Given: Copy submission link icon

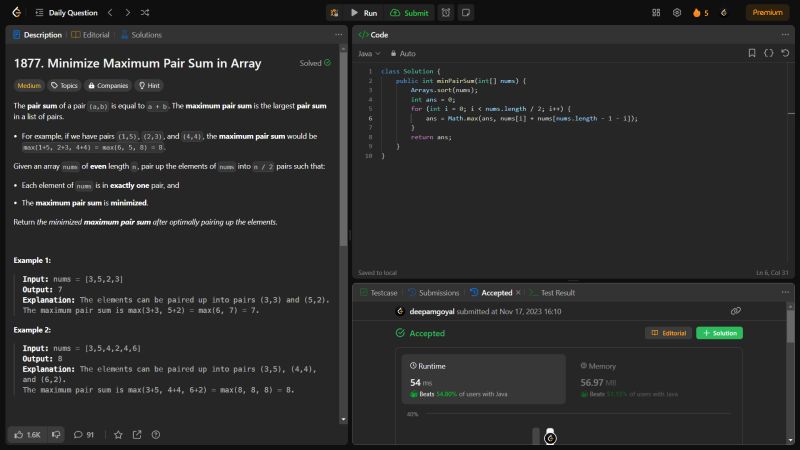Looking at the screenshot, I should 736,311.
